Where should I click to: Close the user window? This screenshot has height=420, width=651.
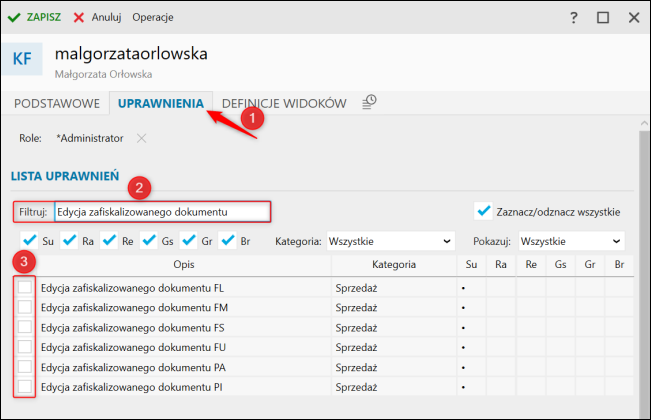[634, 17]
